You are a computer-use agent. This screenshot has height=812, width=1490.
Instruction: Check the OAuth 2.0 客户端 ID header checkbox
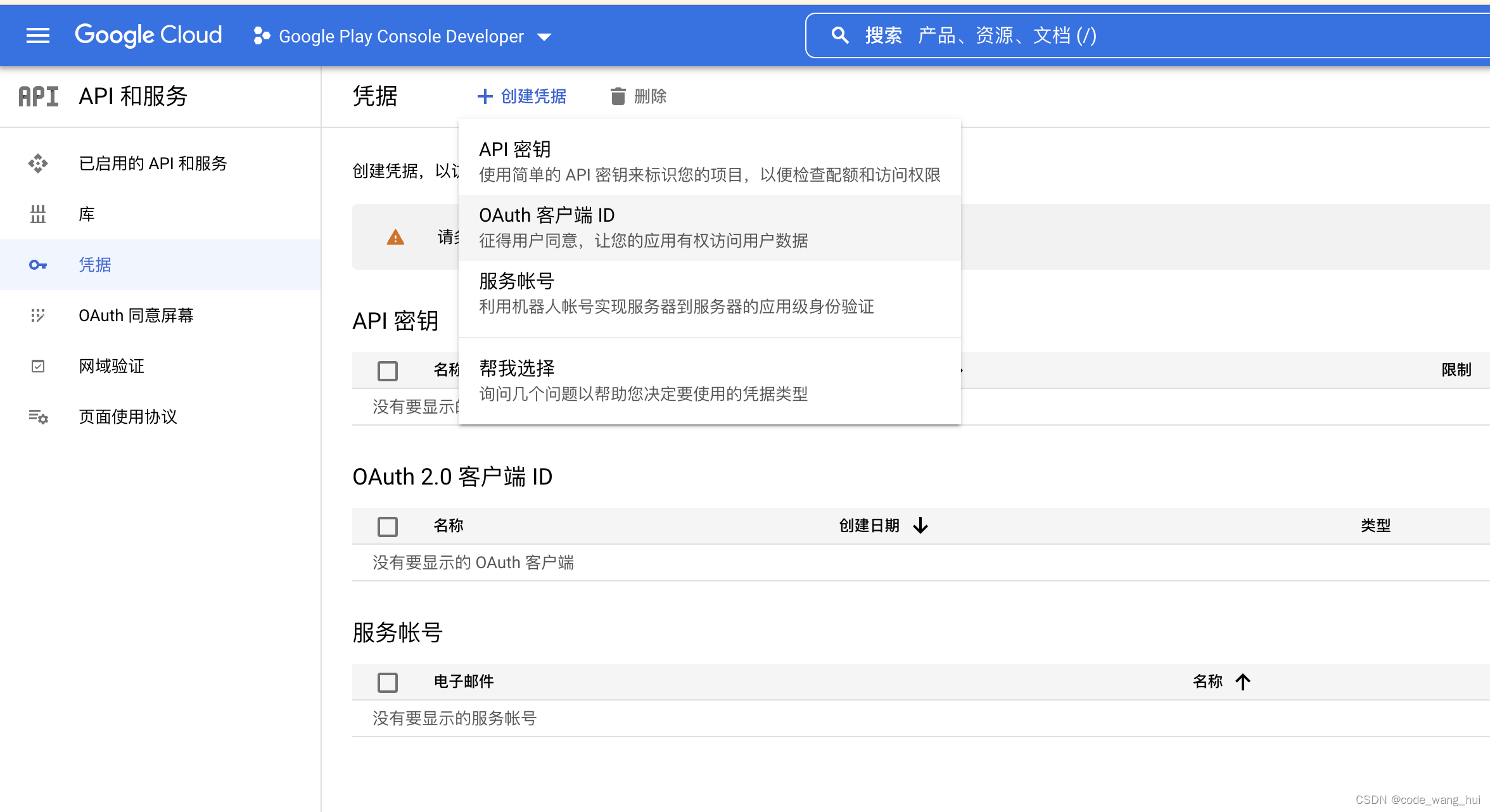coord(387,526)
